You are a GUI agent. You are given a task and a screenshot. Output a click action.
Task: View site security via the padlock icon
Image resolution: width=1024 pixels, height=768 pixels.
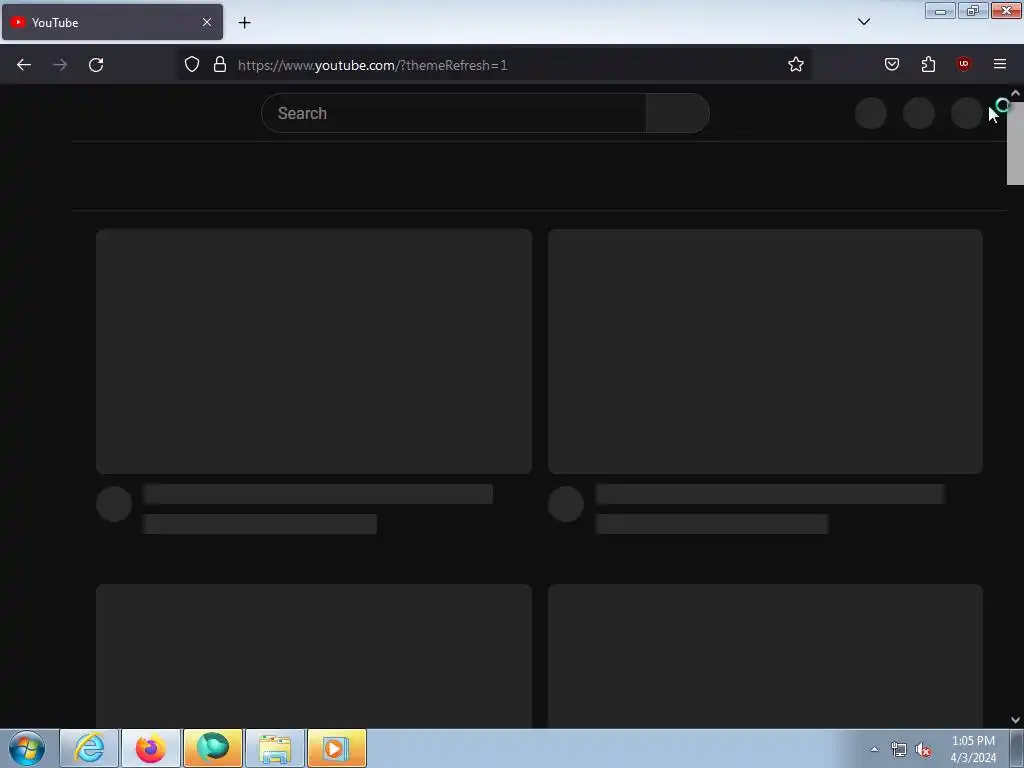tap(220, 64)
